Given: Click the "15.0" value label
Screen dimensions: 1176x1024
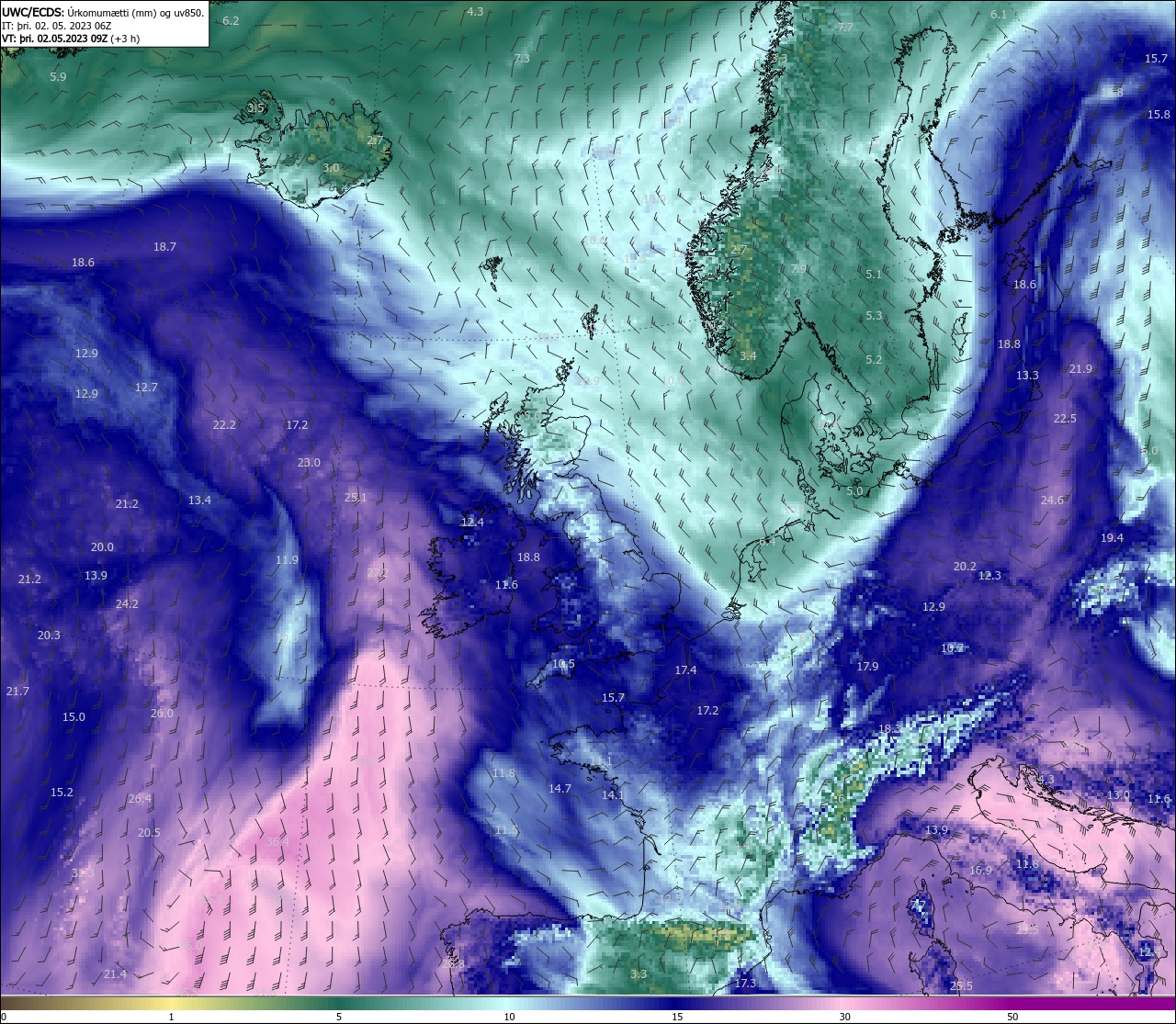Looking at the screenshot, I should (x=73, y=717).
